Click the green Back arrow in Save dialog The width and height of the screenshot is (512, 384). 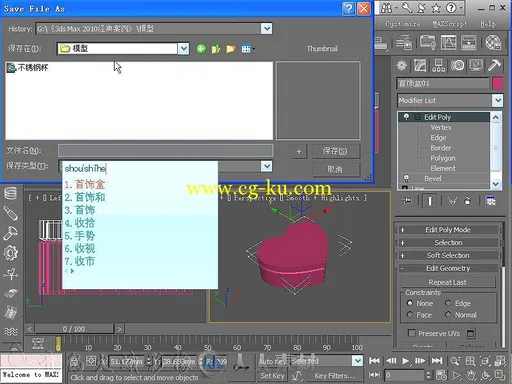point(201,49)
